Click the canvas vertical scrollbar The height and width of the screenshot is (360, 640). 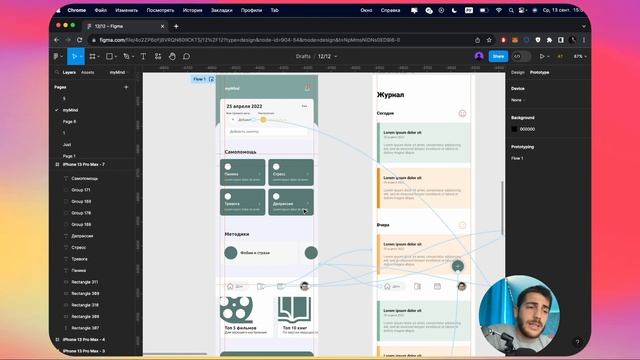point(502,208)
